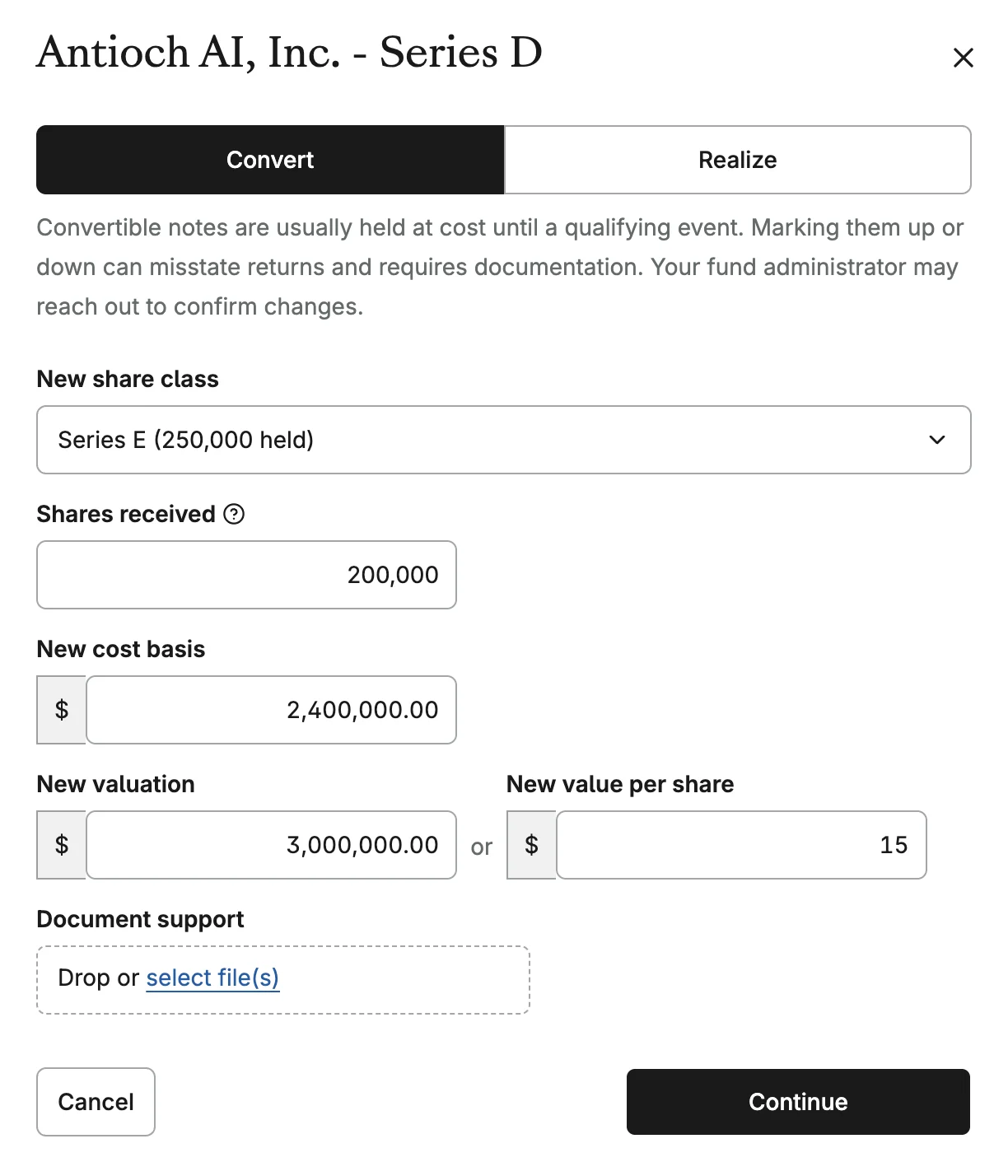The width and height of the screenshot is (1008, 1176).
Task: Click the select file(s) link
Action: pos(212,978)
